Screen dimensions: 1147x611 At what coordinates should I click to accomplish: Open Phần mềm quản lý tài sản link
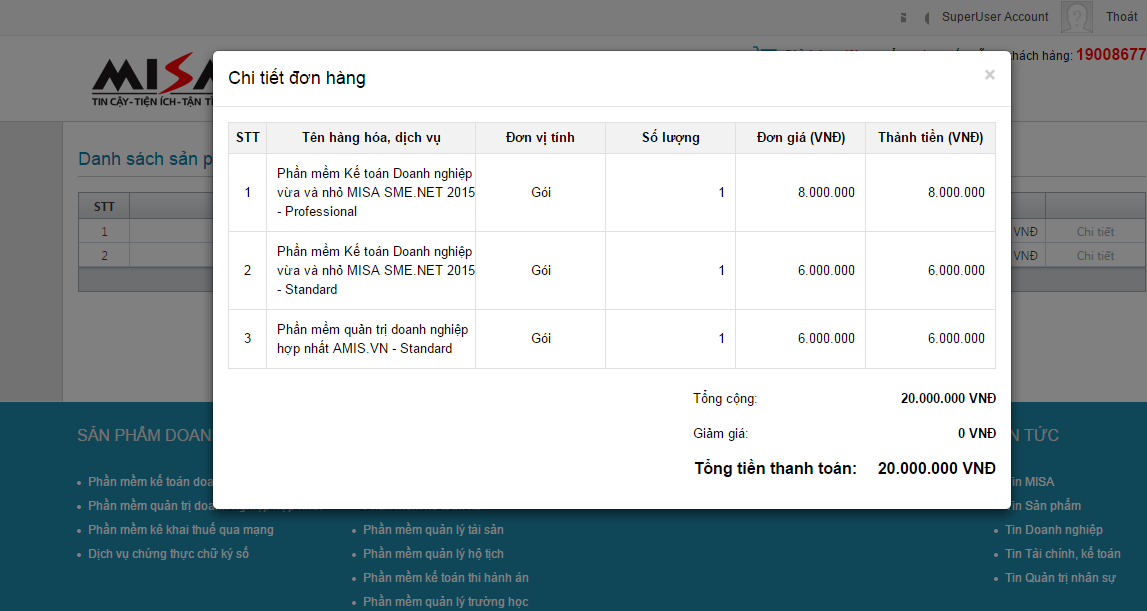point(433,530)
